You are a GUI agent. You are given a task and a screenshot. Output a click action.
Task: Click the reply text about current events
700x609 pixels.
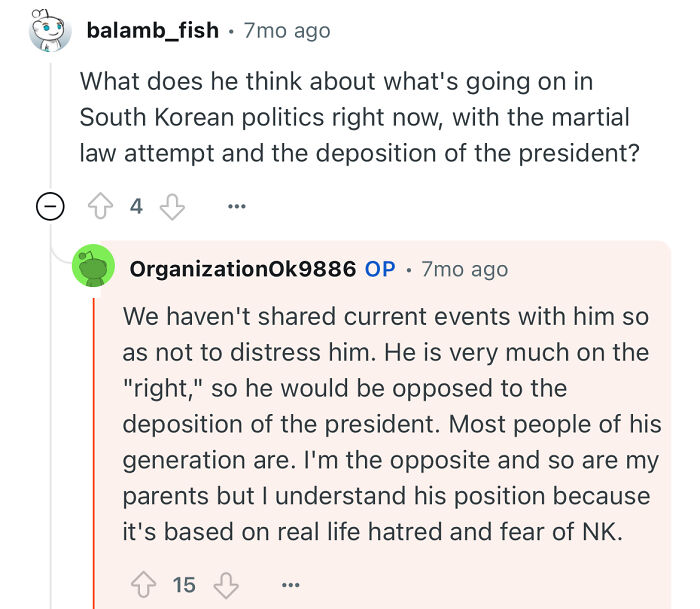click(x=390, y=424)
